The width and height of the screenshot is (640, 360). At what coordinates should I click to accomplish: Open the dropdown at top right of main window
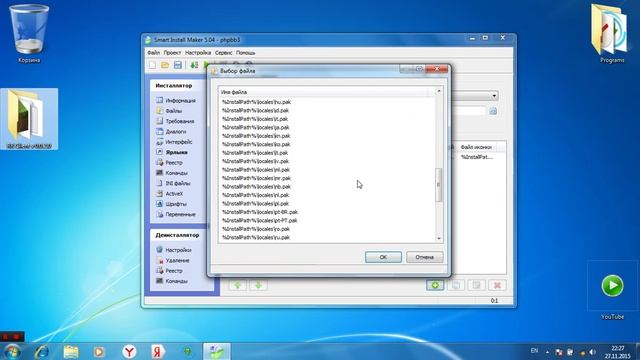coord(494,96)
